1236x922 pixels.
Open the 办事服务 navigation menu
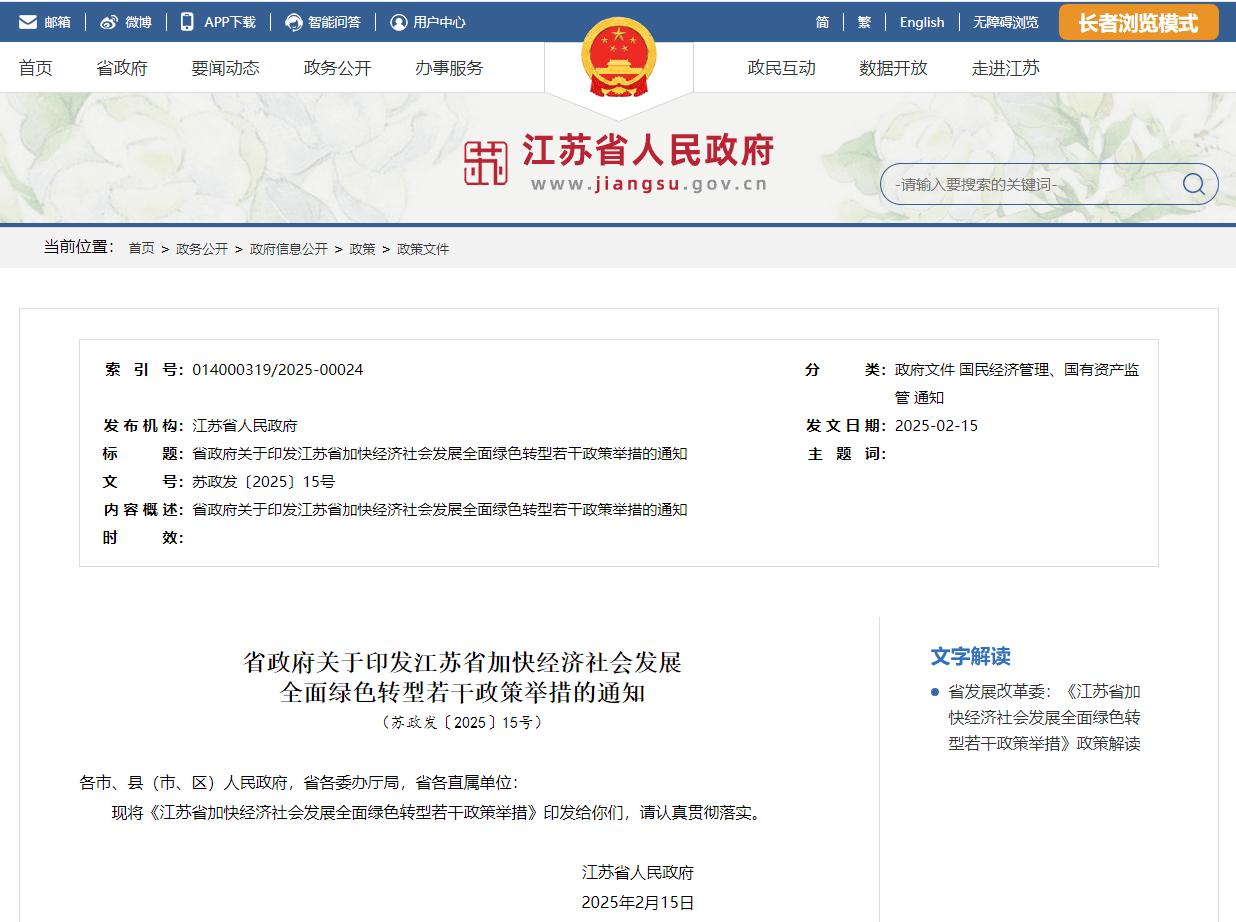449,68
